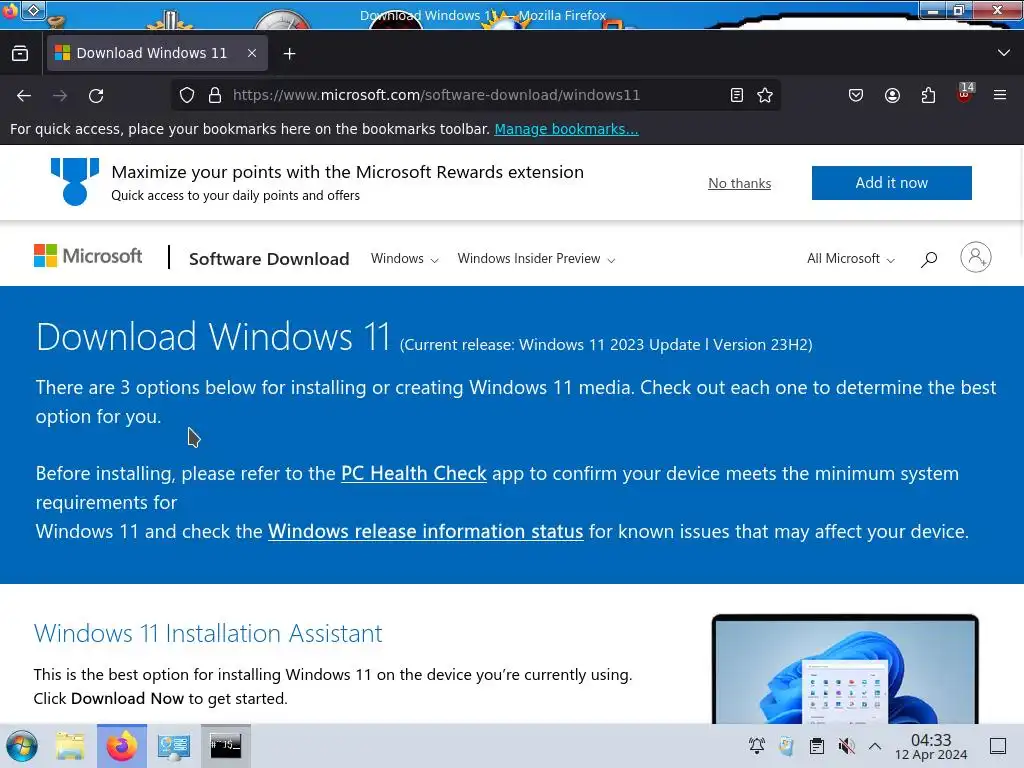
Task: Open clipboard manager tray icon
Action: tap(816, 746)
